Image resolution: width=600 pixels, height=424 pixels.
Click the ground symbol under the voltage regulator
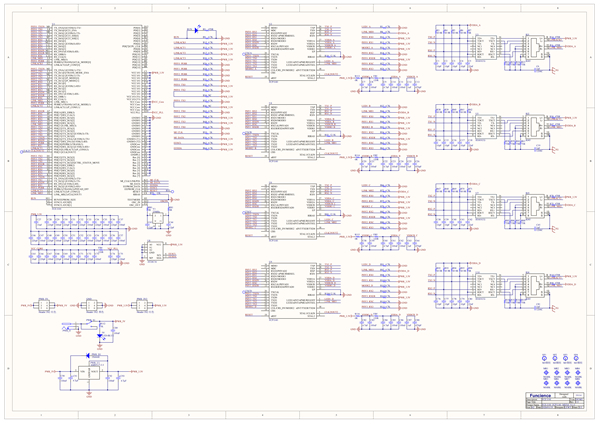pyautogui.click(x=89, y=394)
